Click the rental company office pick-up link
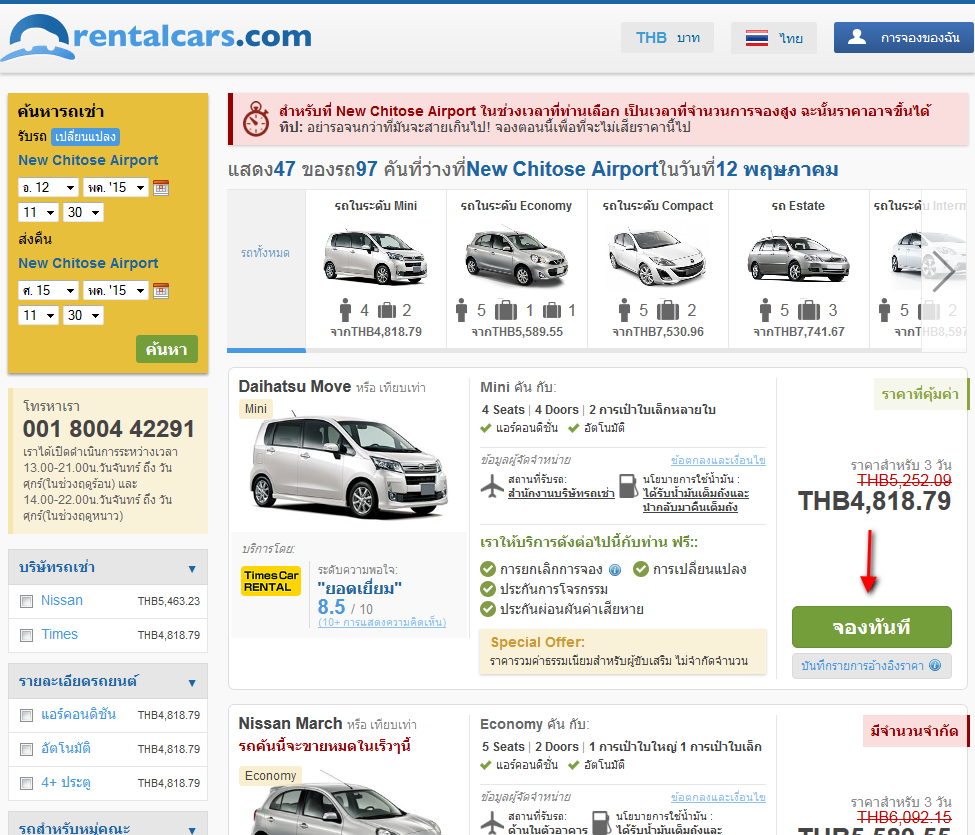975x835 pixels. pyautogui.click(x=561, y=494)
